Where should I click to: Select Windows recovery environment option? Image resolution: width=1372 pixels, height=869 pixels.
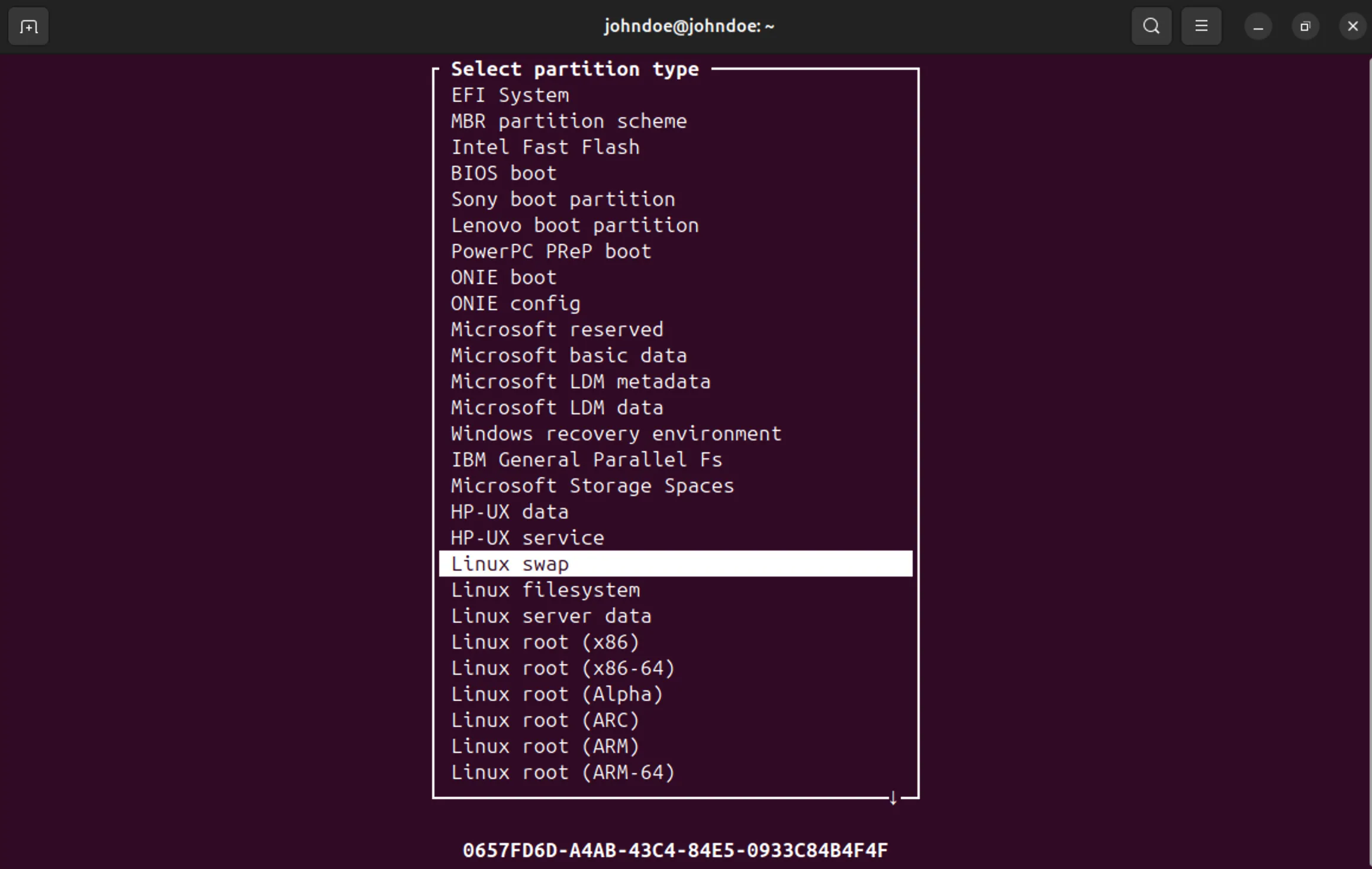pos(616,434)
